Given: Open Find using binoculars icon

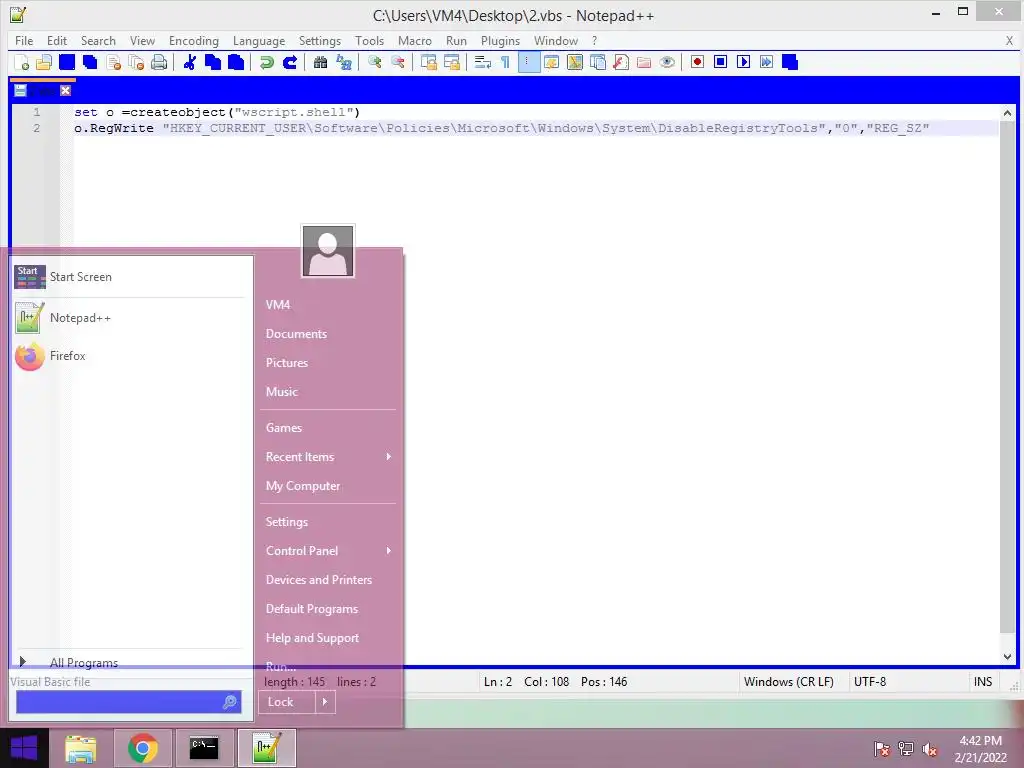Looking at the screenshot, I should (x=320, y=62).
